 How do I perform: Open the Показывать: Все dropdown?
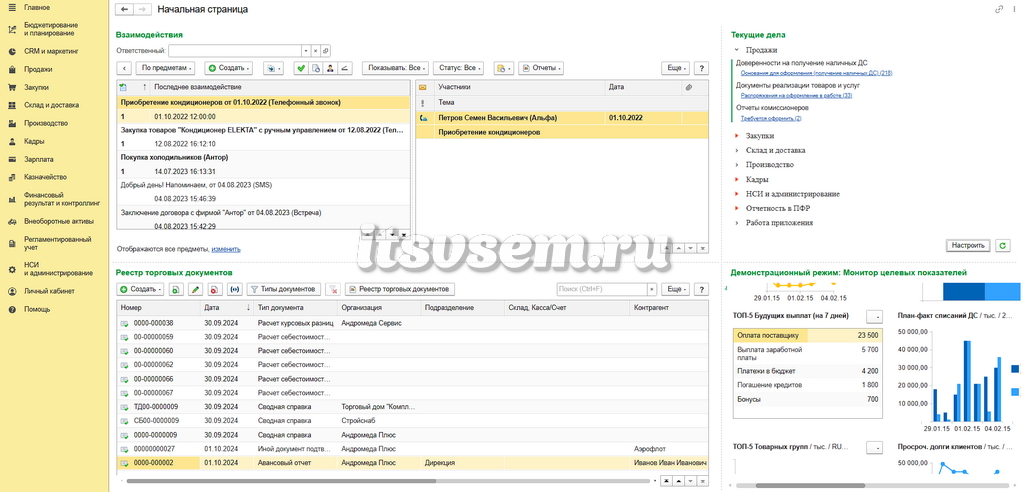[x=396, y=68]
